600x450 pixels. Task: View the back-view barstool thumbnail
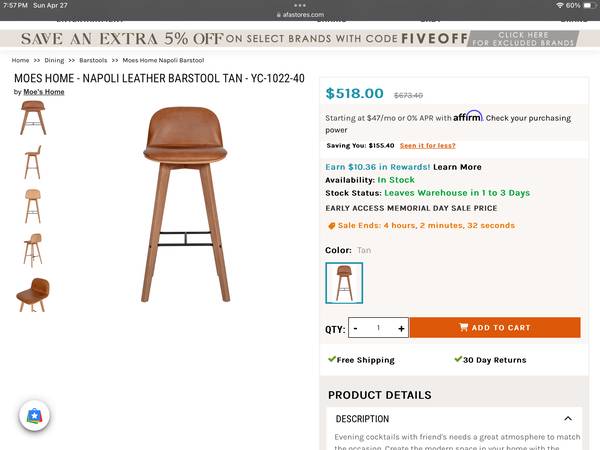pos(33,206)
